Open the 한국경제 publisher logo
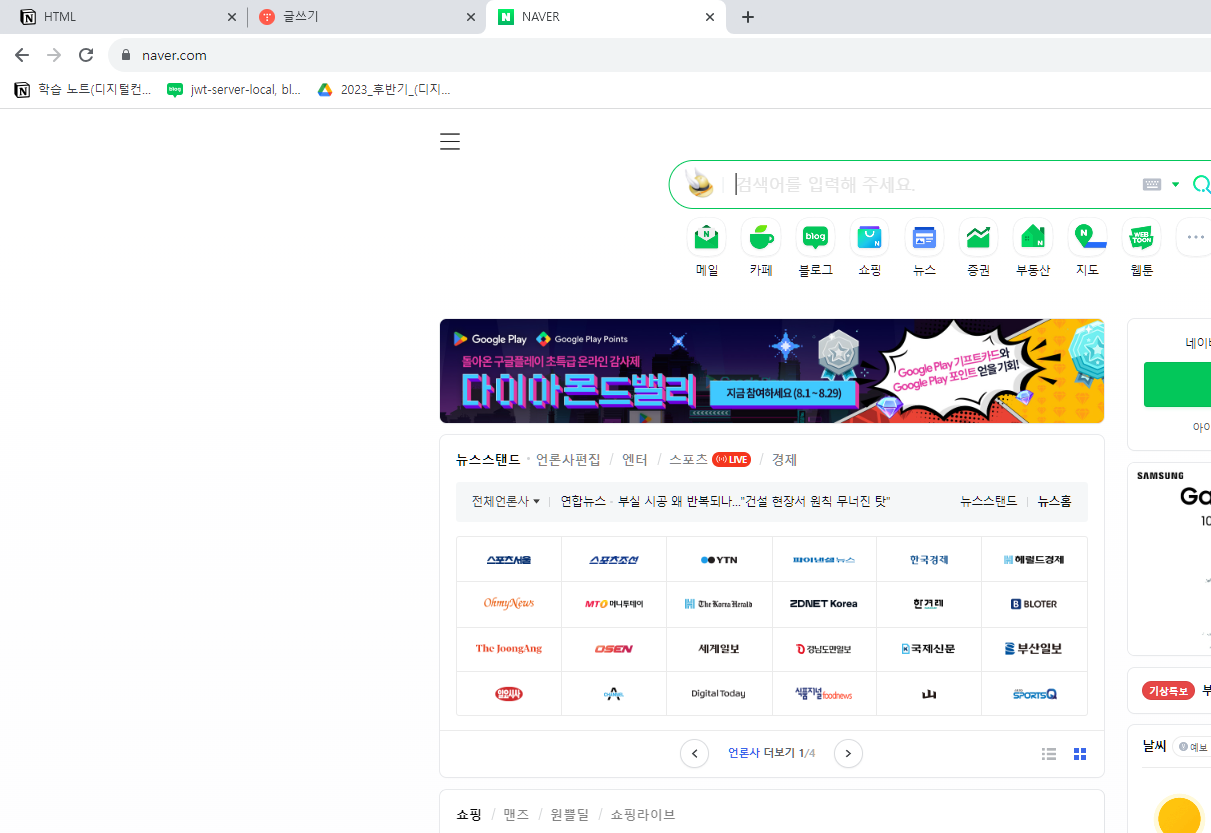This screenshot has height=833, width=1211. [929, 560]
